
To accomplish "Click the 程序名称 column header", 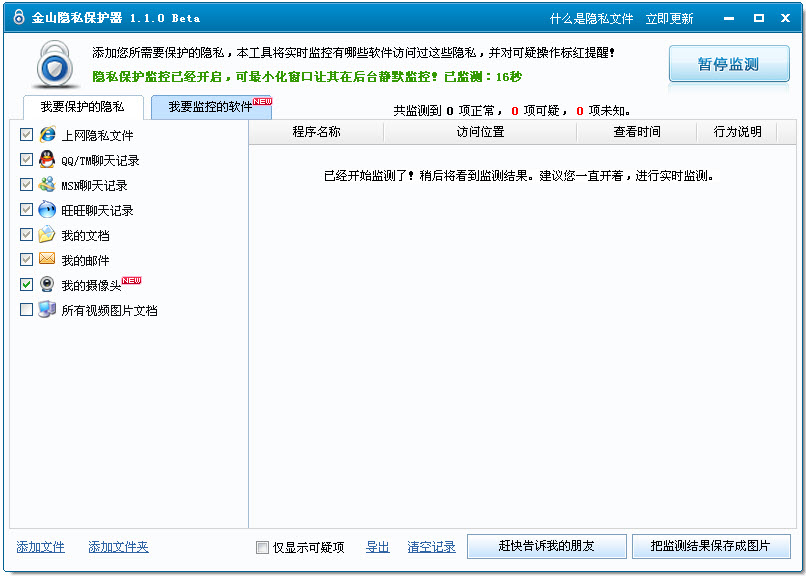I will point(316,131).
